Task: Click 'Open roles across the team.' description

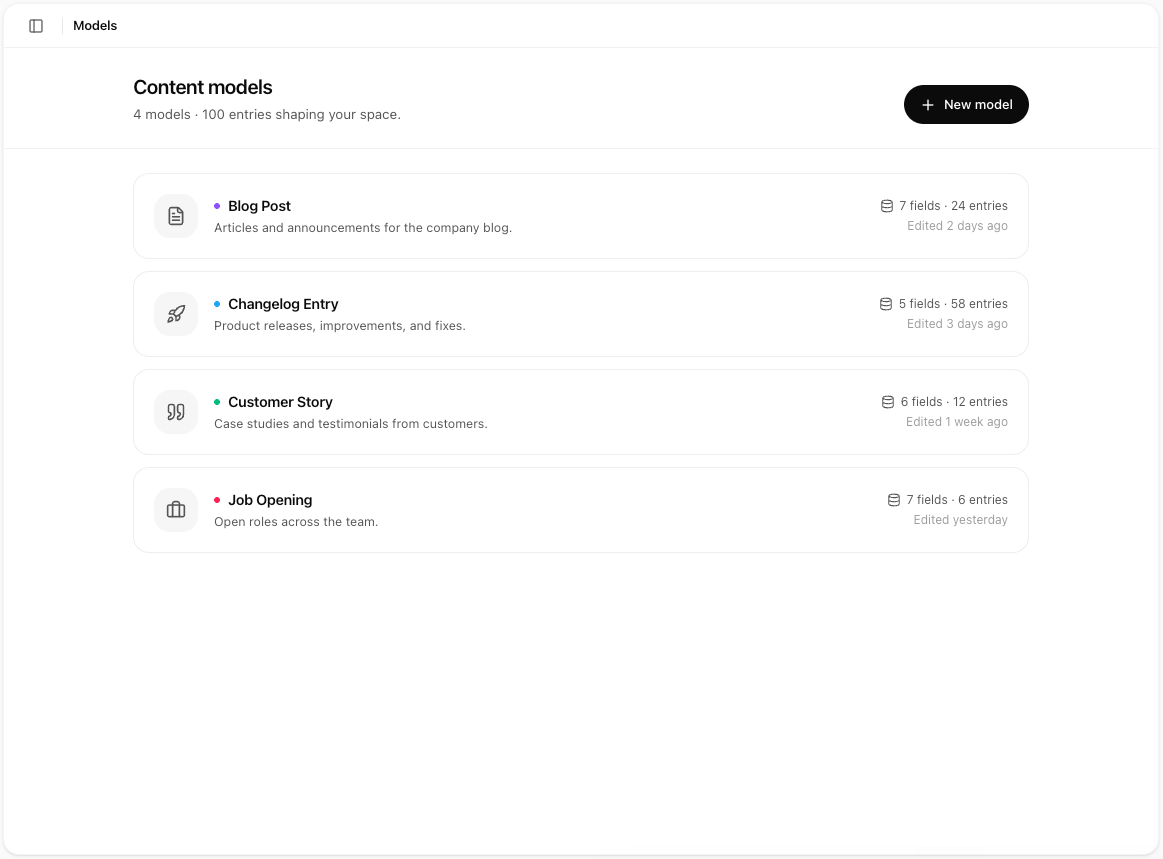Action: click(x=296, y=521)
